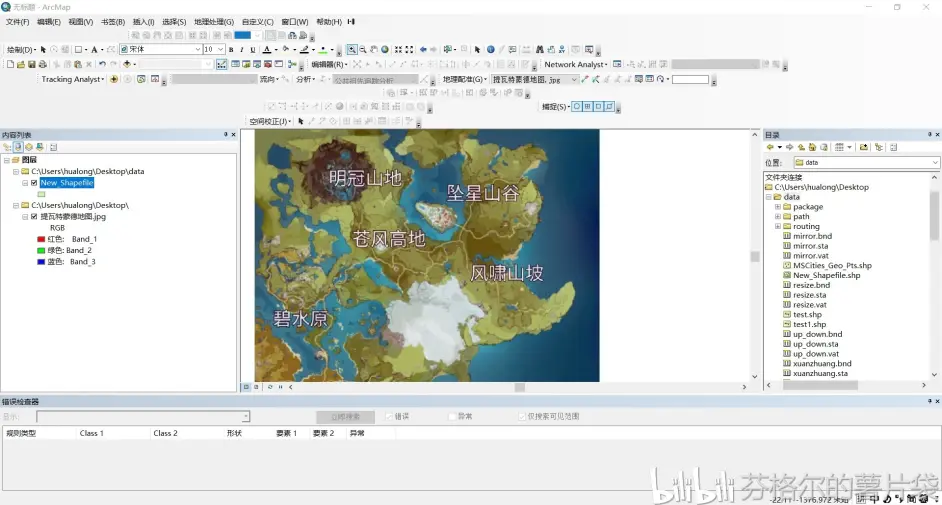The width and height of the screenshot is (942, 505).
Task: Toggle underline text formatting
Action: 253,49
